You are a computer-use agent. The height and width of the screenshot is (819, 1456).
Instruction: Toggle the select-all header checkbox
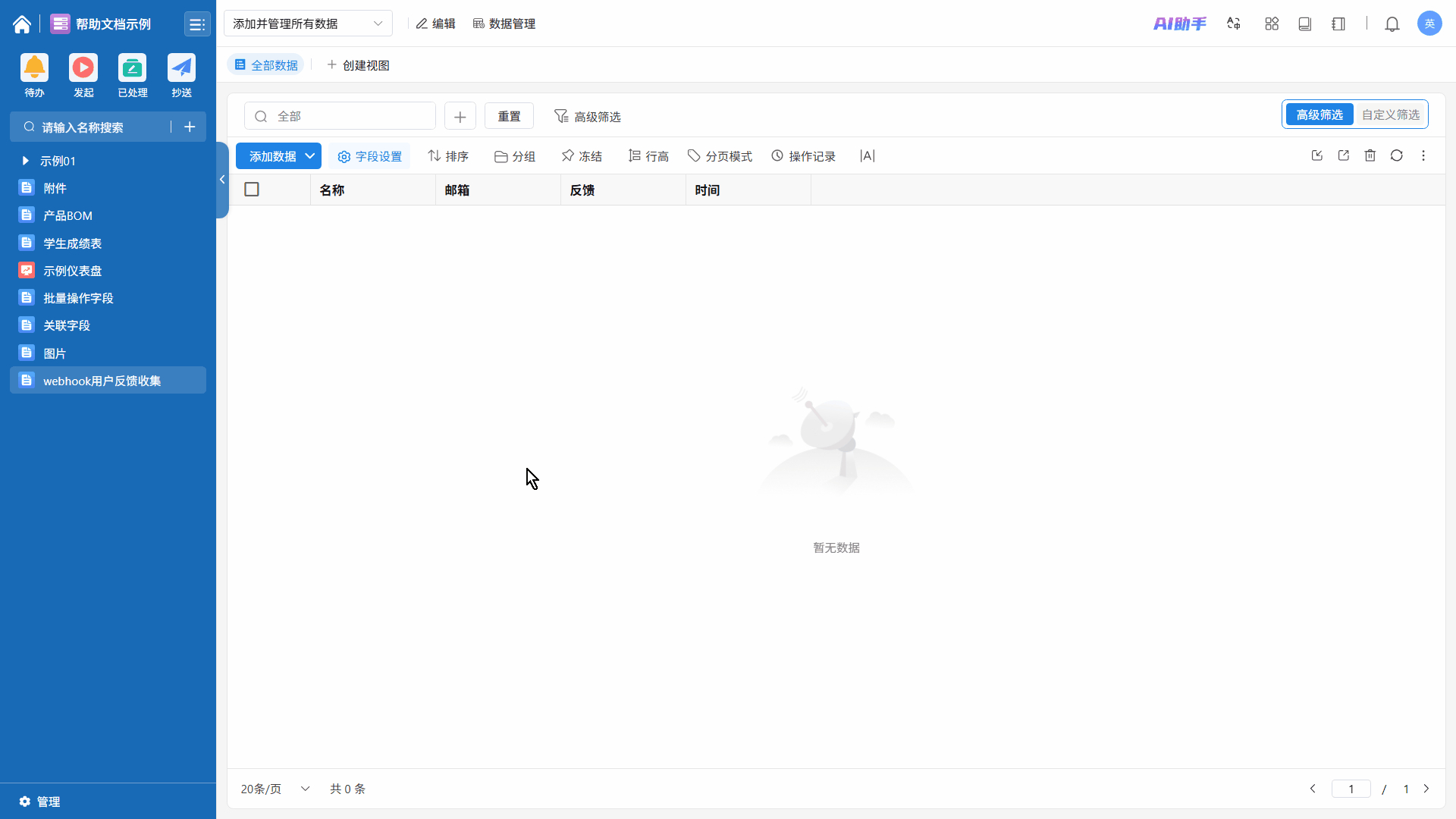[252, 190]
